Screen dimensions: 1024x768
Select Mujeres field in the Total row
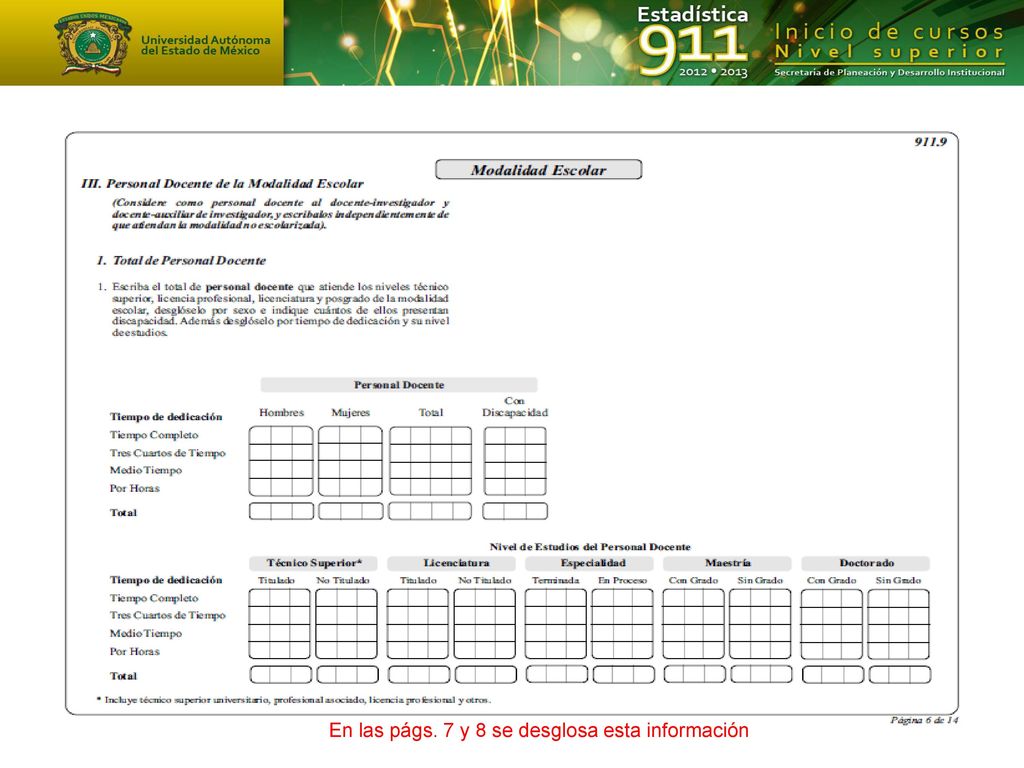tap(351, 511)
